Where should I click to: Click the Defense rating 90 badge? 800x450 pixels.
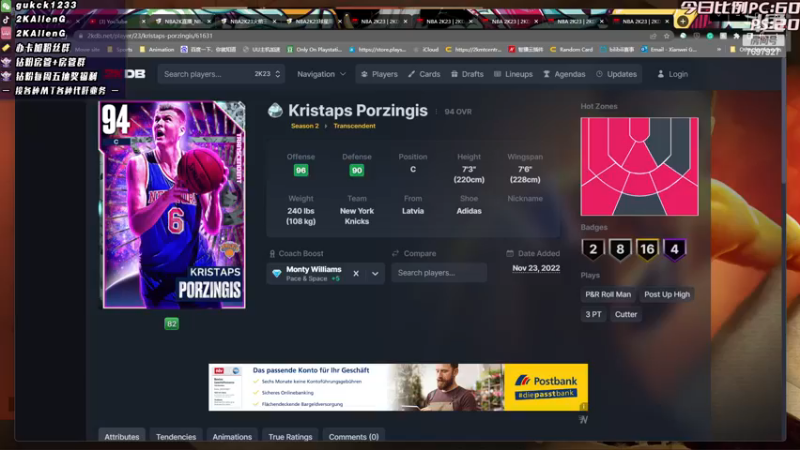[x=357, y=170]
